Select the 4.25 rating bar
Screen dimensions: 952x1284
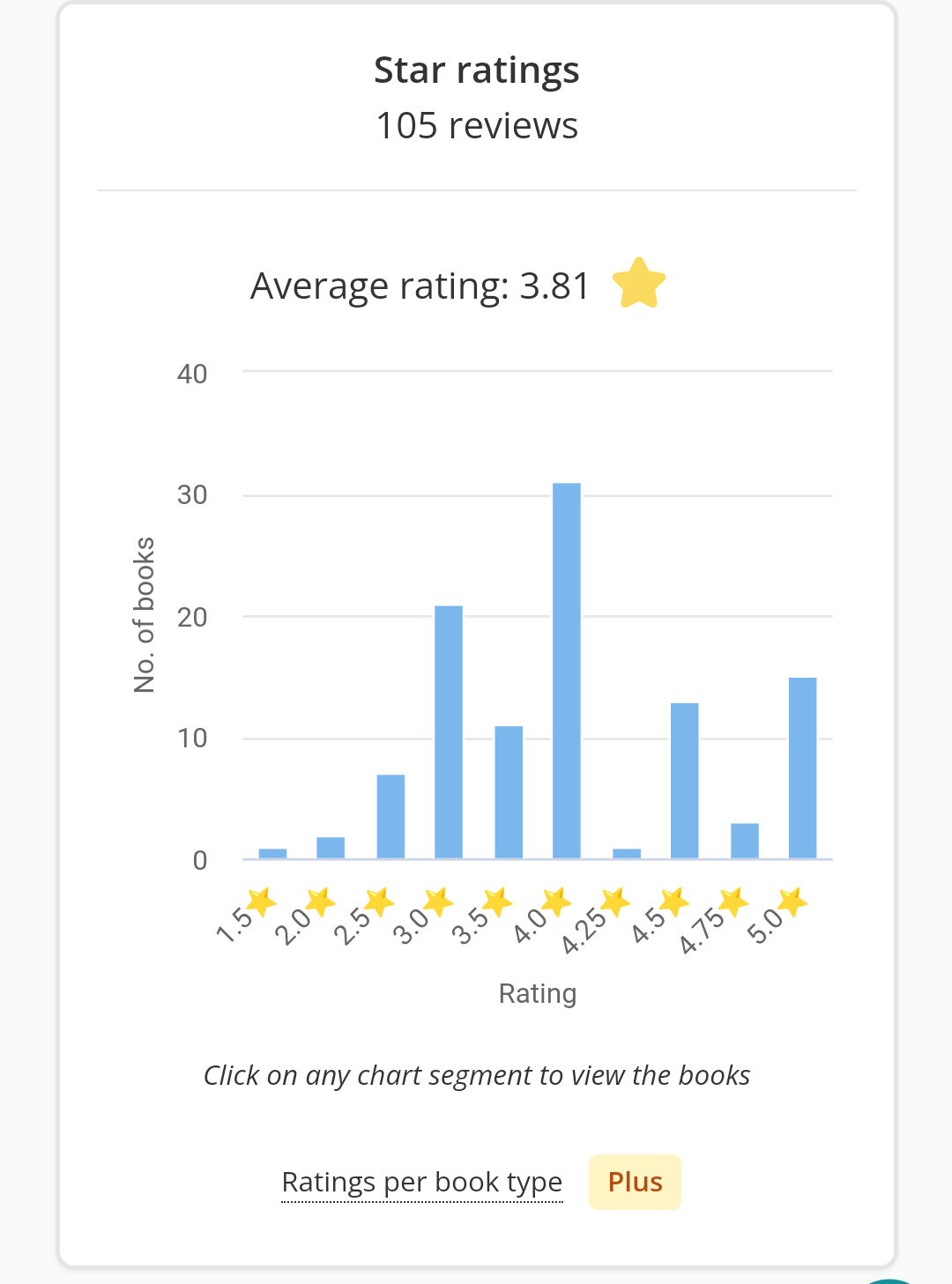(x=627, y=853)
